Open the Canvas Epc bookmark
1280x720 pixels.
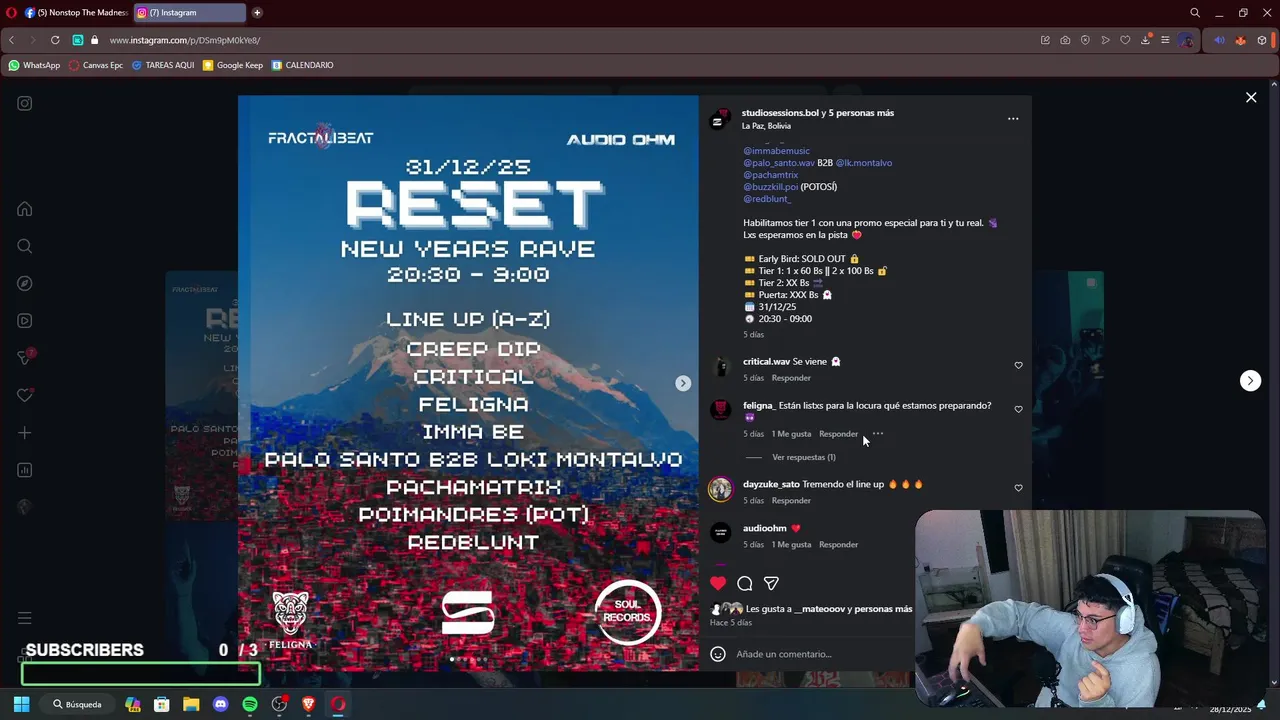pyautogui.click(x=95, y=65)
